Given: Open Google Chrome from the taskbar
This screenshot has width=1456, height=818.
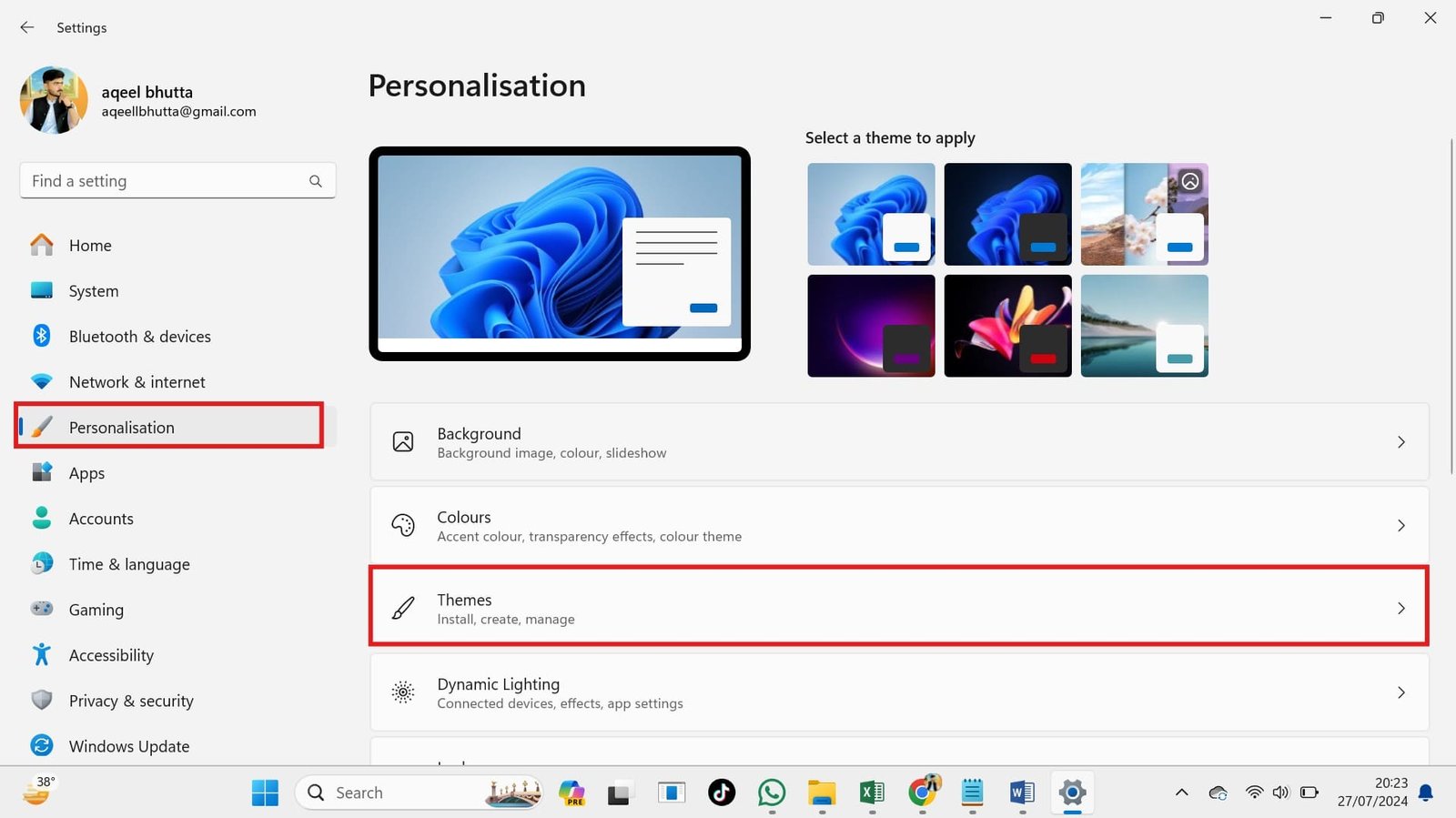Looking at the screenshot, I should pos(923,793).
